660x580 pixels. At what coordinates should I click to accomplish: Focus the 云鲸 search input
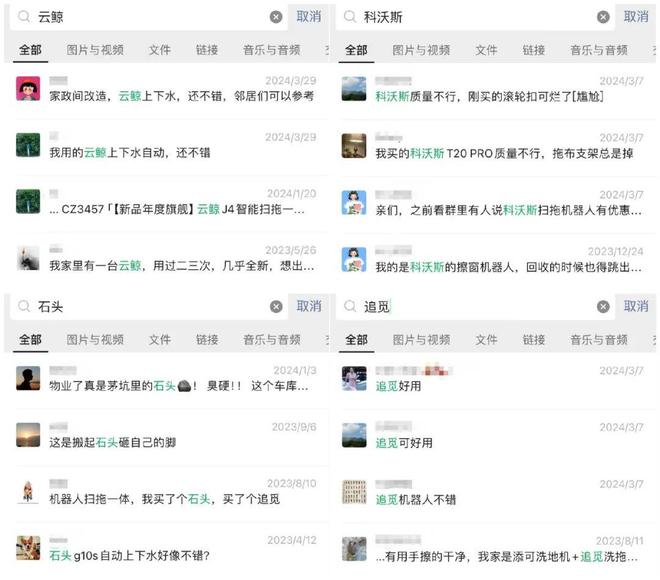149,17
